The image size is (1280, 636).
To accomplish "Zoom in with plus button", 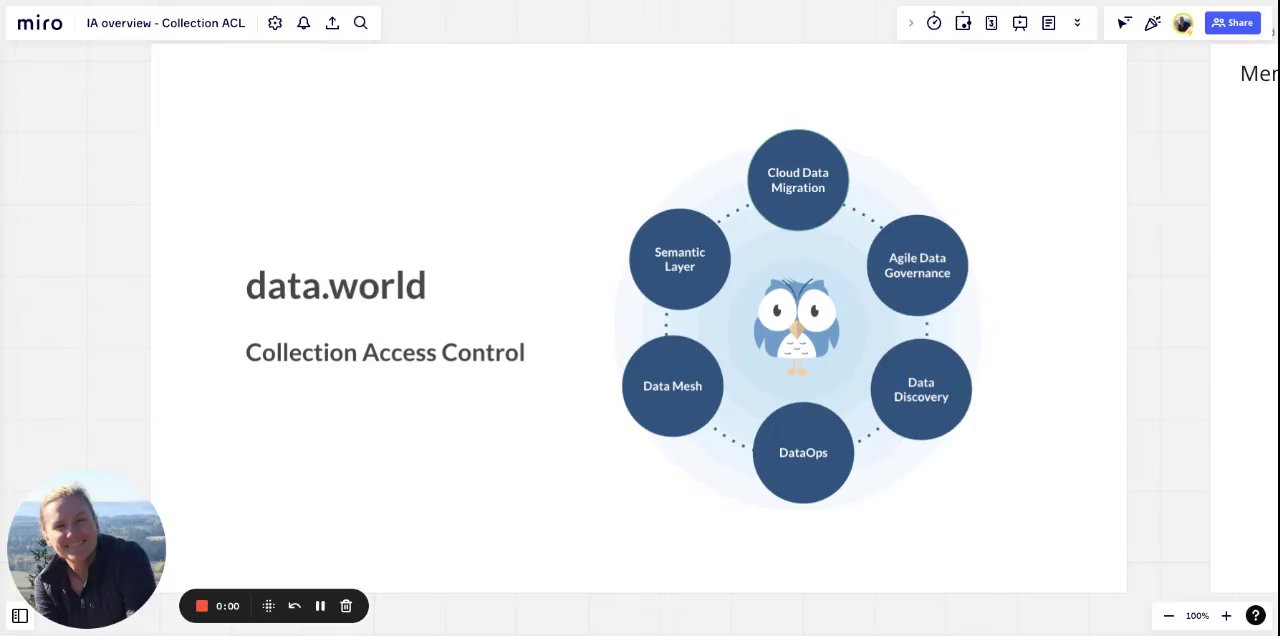I will (x=1226, y=616).
